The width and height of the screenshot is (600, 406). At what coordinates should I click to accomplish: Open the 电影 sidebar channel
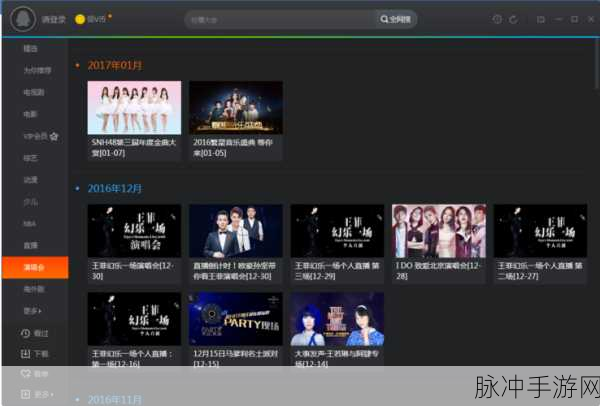click(x=31, y=114)
